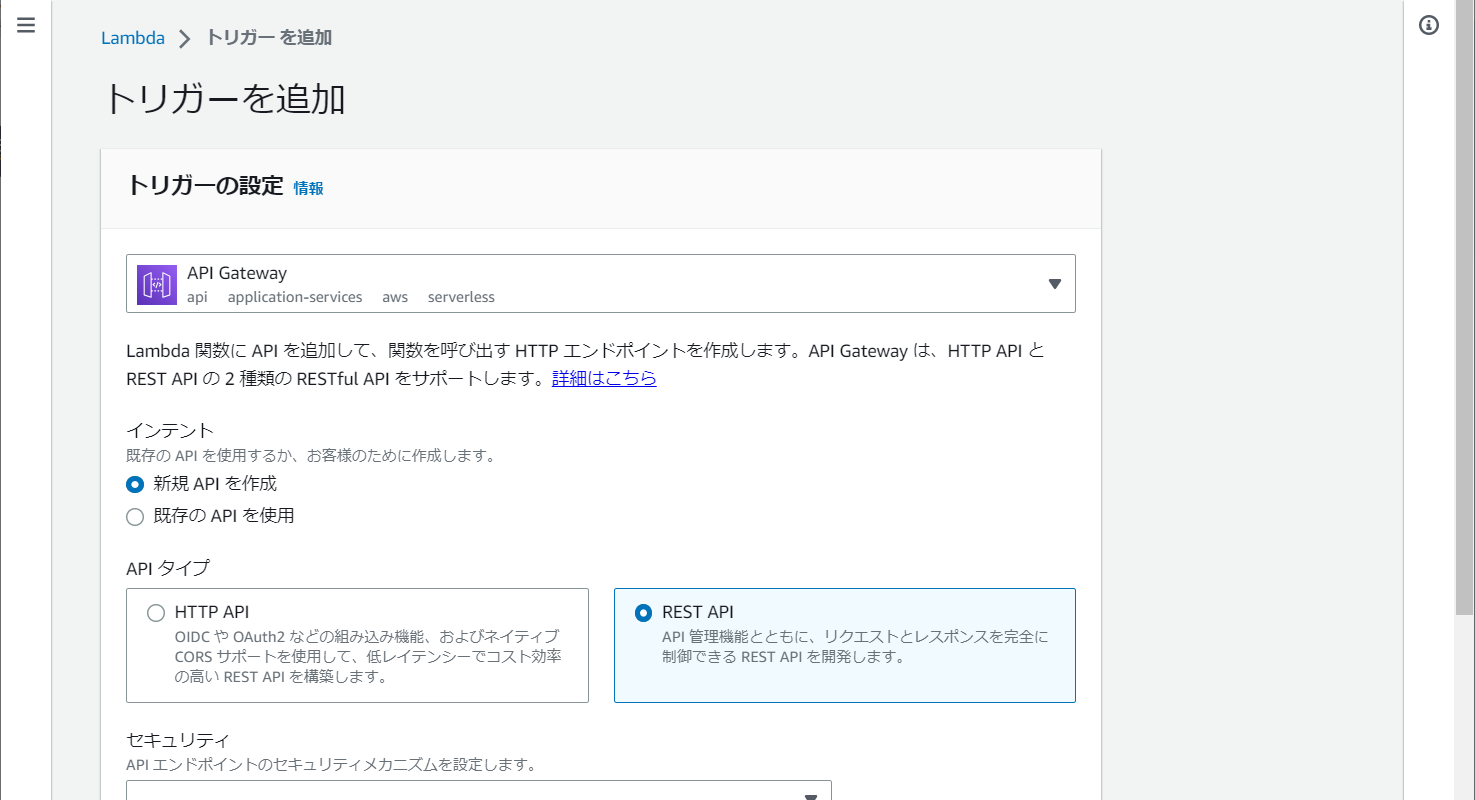The width and height of the screenshot is (1475, 800).
Task: Go to Lambda via the breadcrumb
Action: (133, 38)
